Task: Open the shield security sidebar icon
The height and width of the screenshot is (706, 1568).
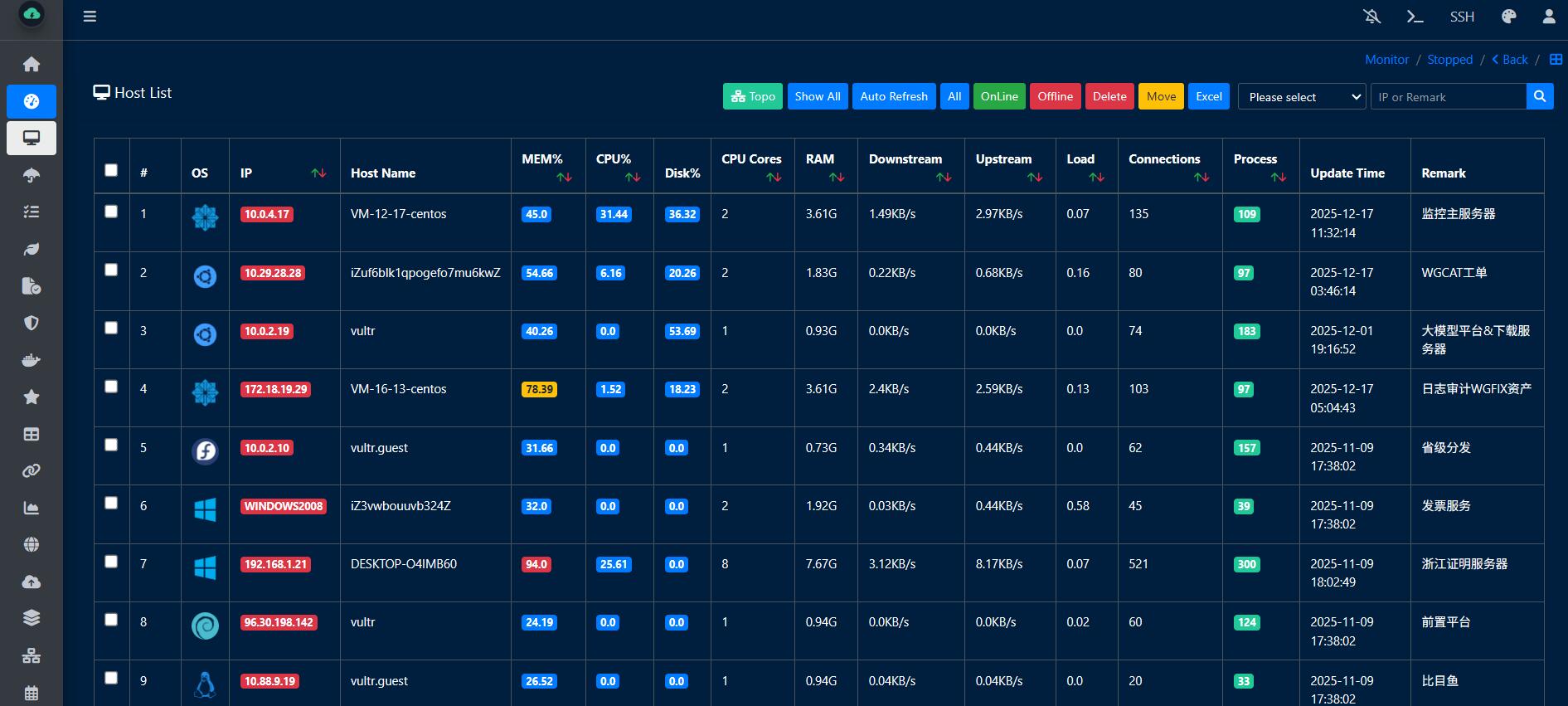Action: coord(32,323)
